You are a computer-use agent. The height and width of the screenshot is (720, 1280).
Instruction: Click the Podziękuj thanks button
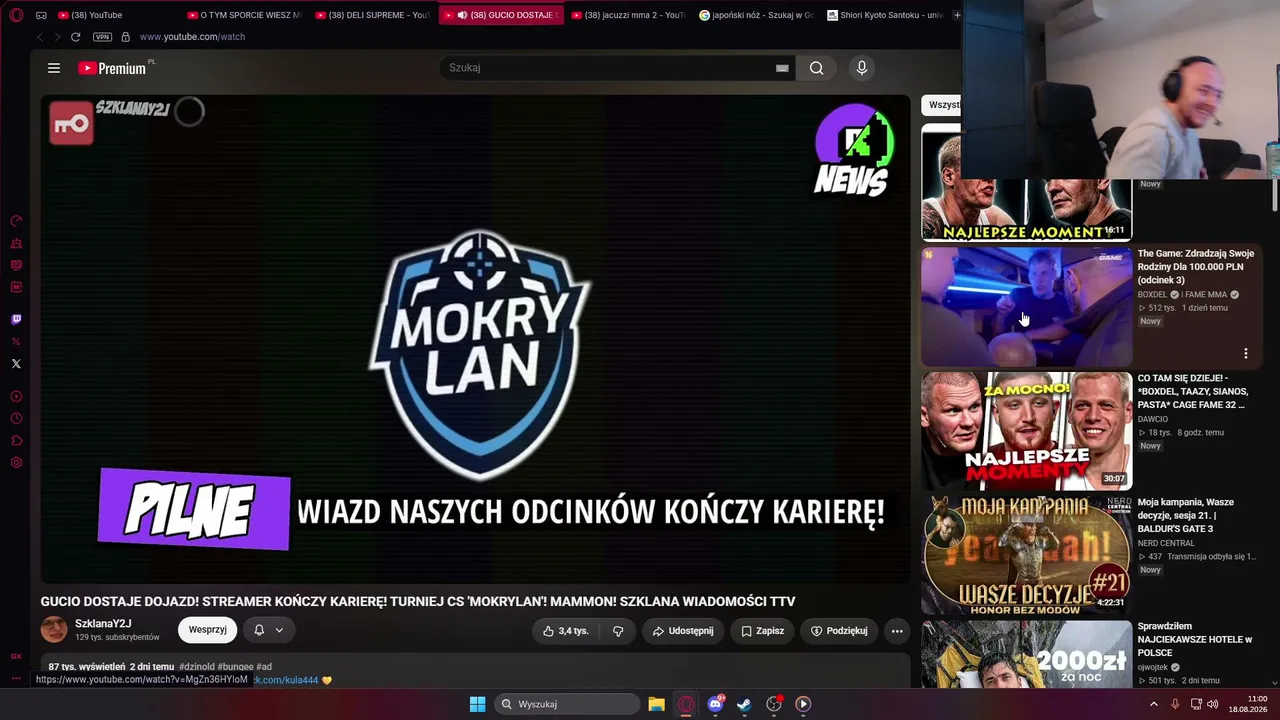coord(839,631)
